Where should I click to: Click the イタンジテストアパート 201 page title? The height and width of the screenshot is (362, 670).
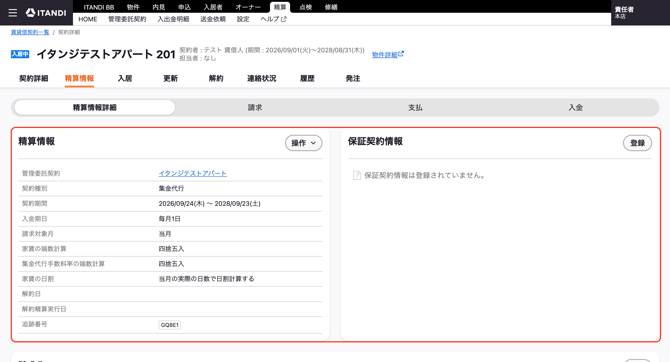106,54
